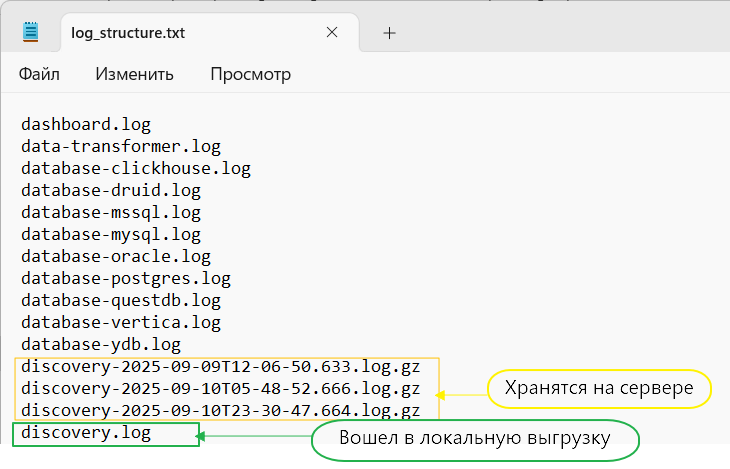Click the database-mssql.log entry
This screenshot has height=469, width=730.
coord(110,212)
